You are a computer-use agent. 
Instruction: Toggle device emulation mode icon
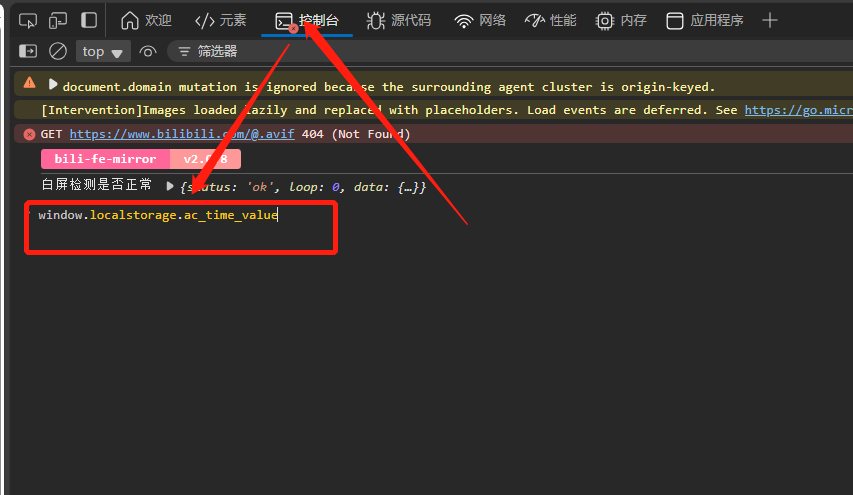point(58,20)
